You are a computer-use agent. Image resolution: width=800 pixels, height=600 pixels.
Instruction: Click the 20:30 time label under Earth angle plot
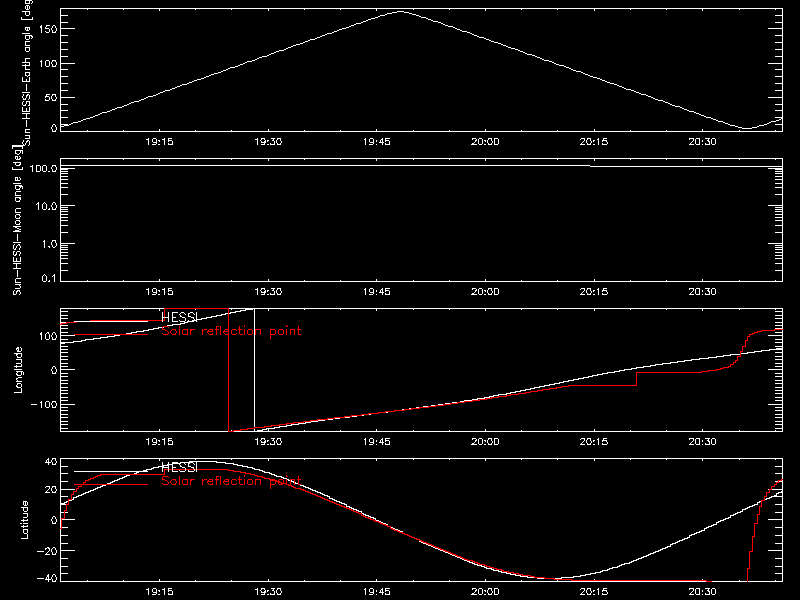pyautogui.click(x=703, y=142)
